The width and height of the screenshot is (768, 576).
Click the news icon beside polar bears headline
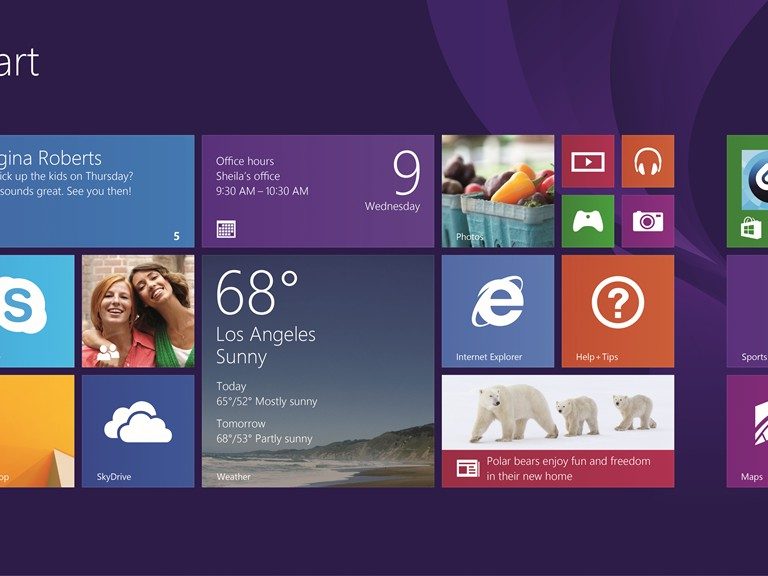point(468,468)
